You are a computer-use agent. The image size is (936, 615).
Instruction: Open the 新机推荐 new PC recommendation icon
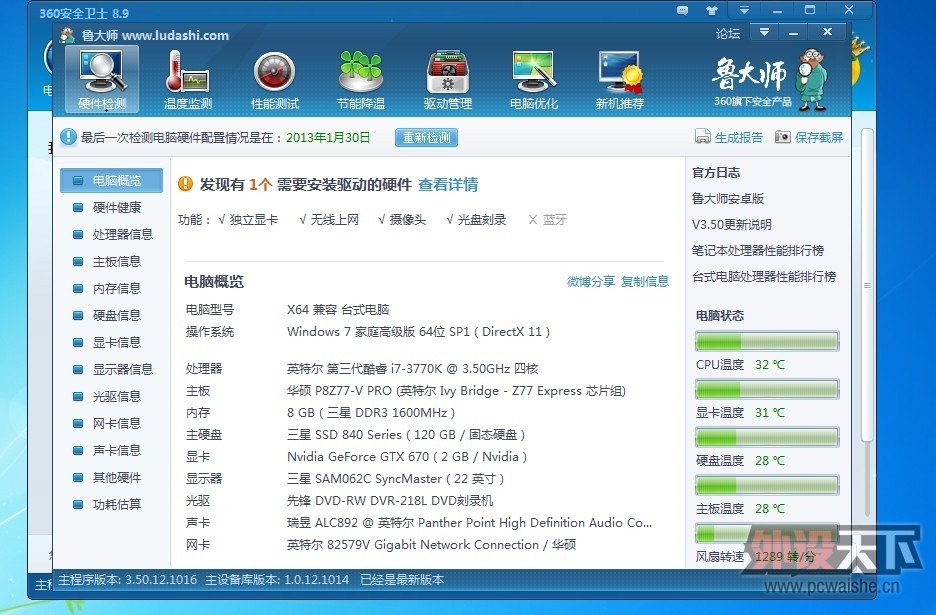(x=620, y=79)
